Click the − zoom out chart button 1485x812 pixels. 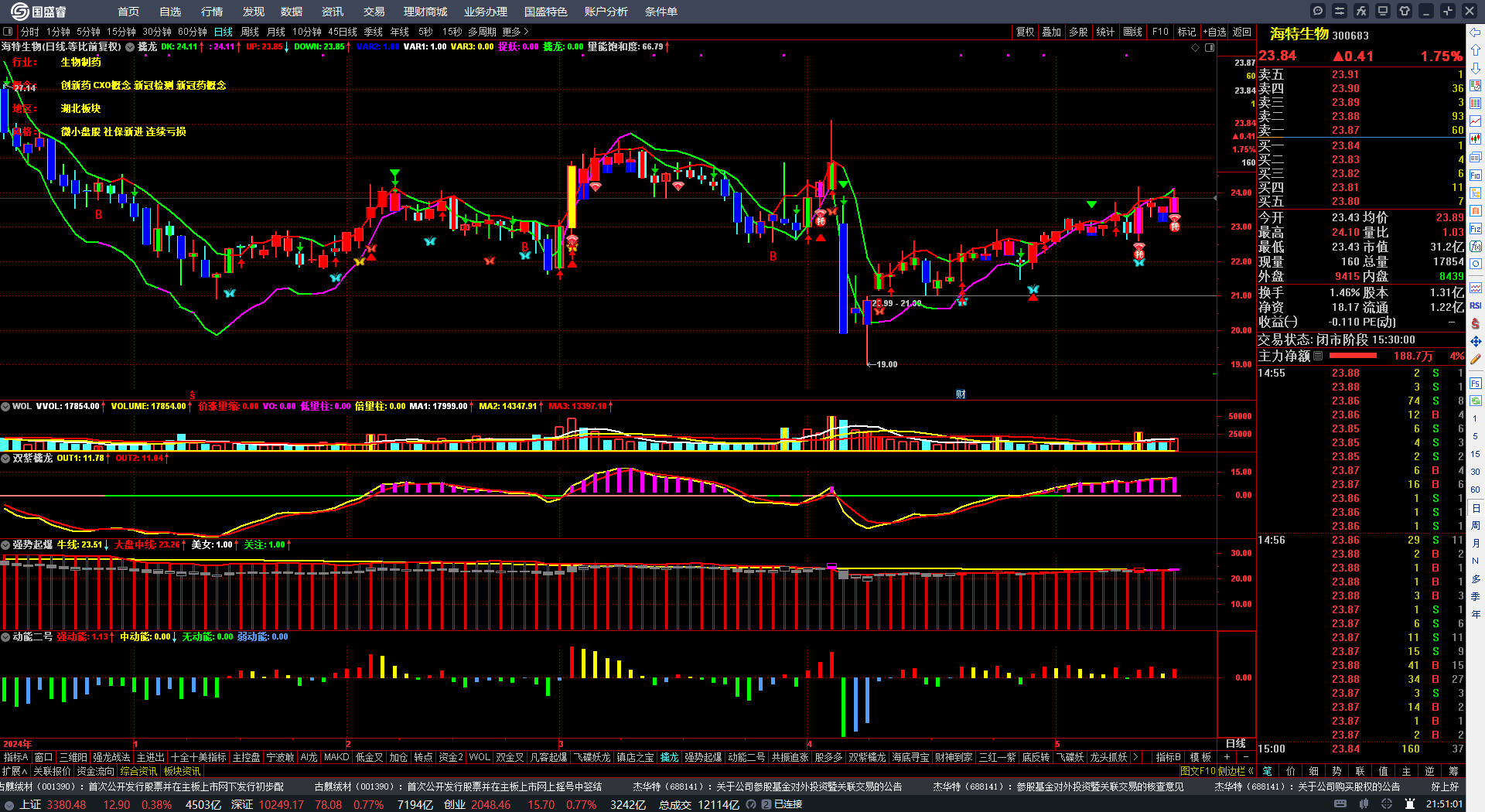point(1245,757)
